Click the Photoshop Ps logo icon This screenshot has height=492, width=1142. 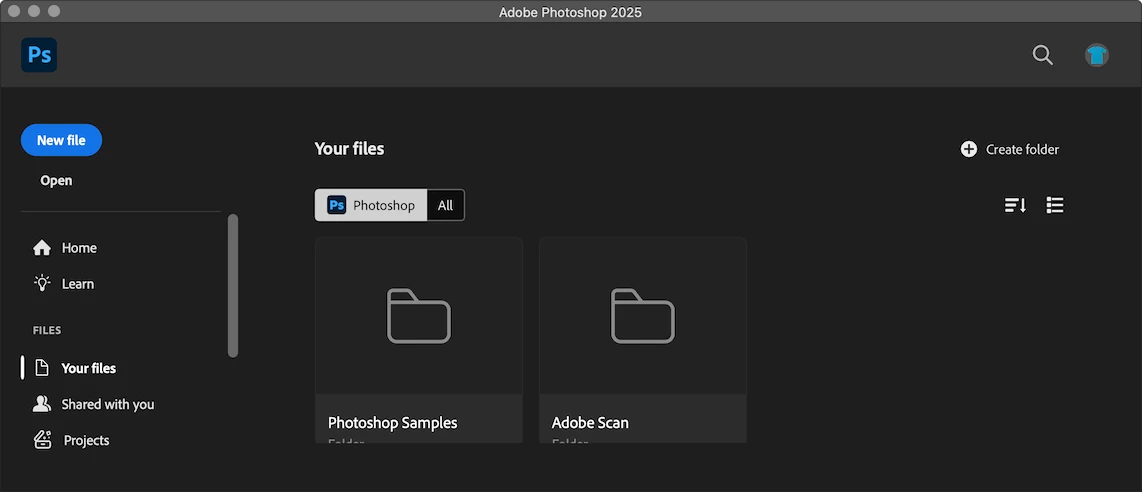click(39, 55)
